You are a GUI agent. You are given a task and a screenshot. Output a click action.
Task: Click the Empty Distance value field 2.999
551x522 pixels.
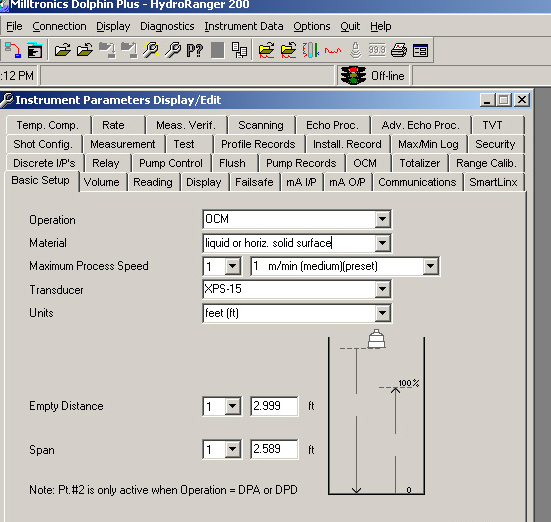274,406
